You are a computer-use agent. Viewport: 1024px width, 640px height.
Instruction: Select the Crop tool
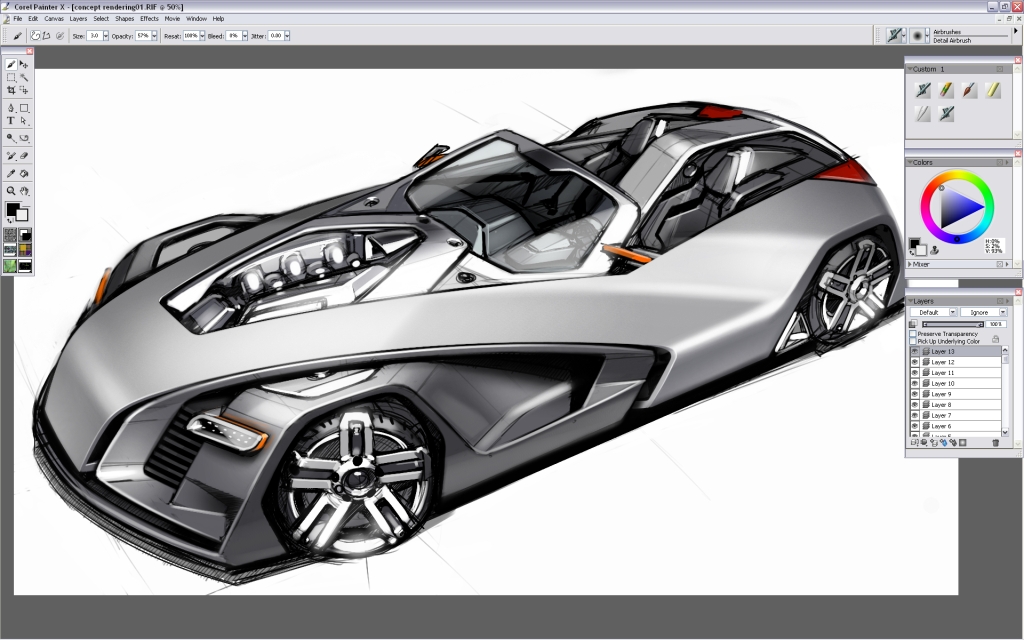[x=9, y=91]
